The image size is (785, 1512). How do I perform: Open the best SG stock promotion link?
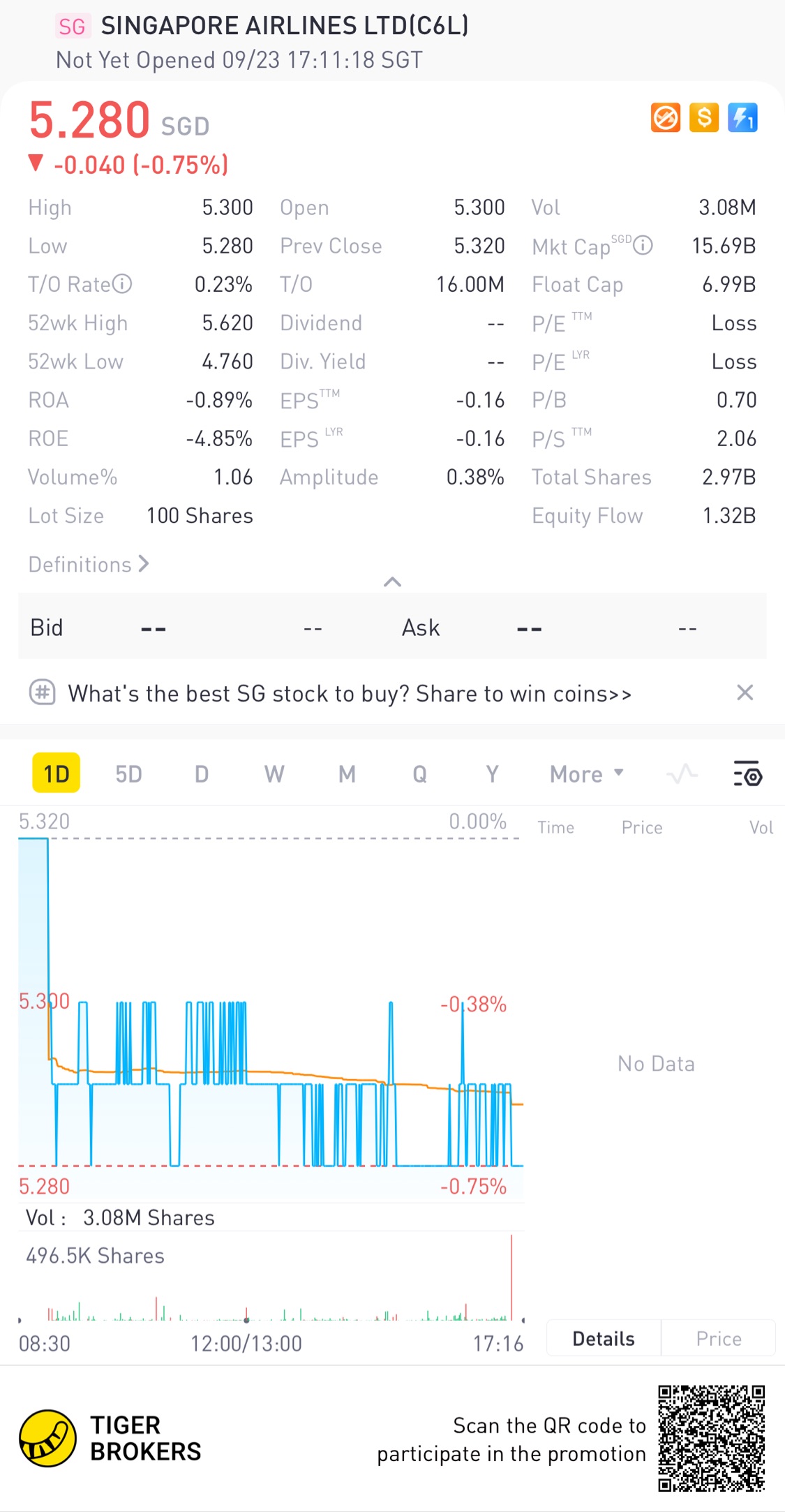pyautogui.click(x=349, y=694)
